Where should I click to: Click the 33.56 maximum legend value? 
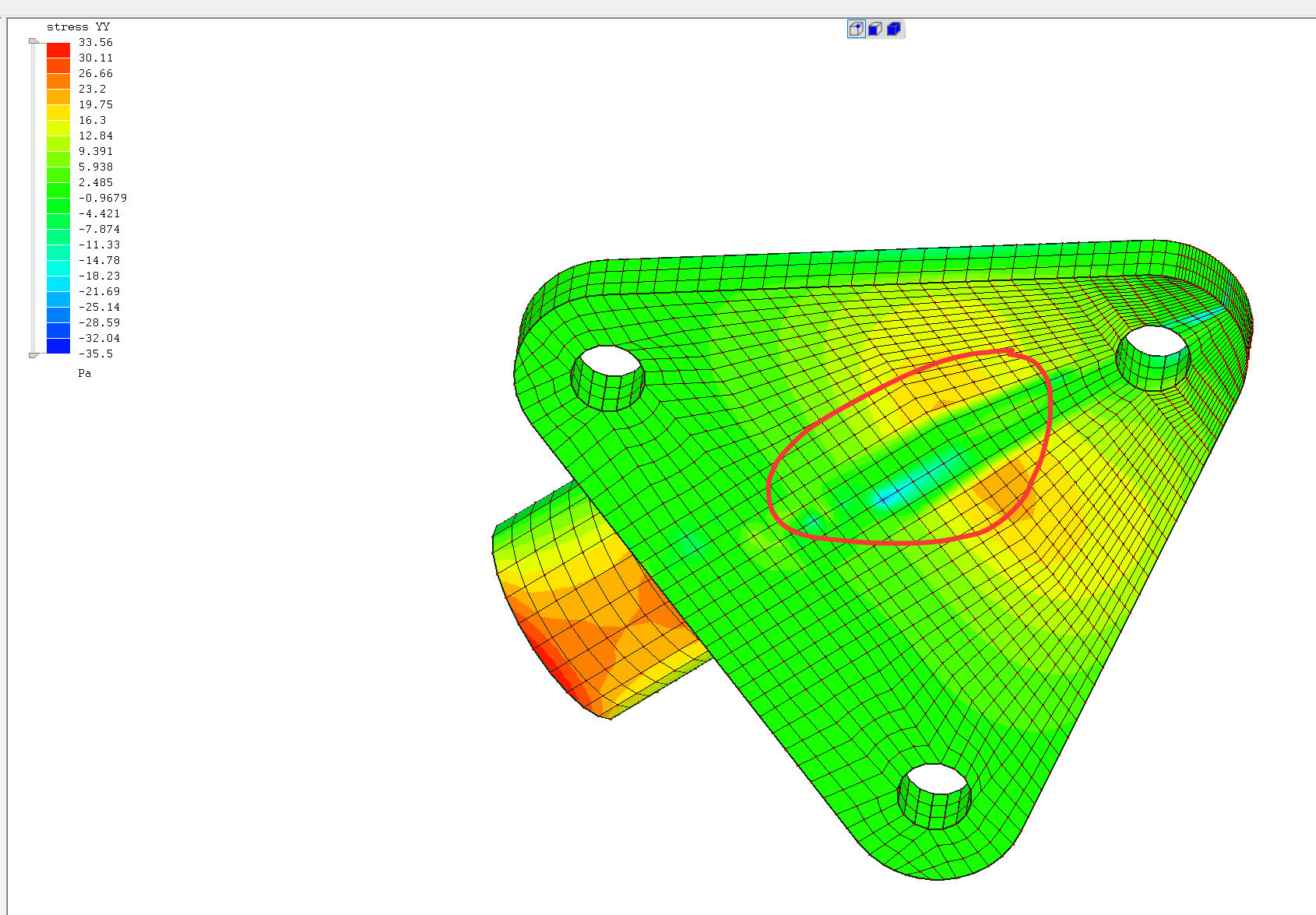coord(95,43)
